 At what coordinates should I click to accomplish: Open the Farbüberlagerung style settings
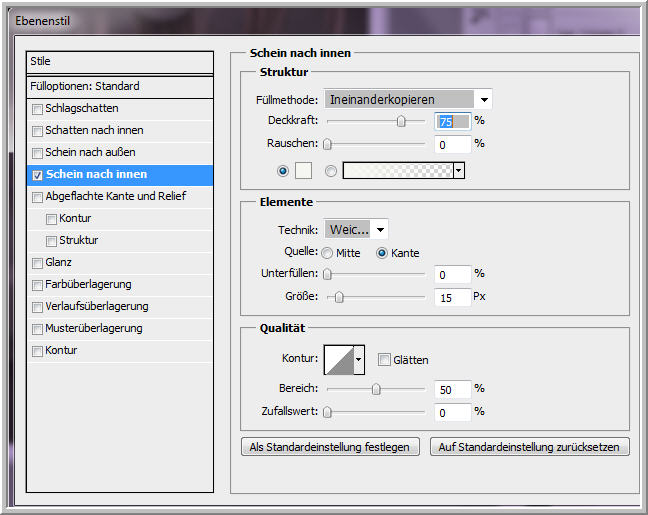pyautogui.click(x=120, y=285)
